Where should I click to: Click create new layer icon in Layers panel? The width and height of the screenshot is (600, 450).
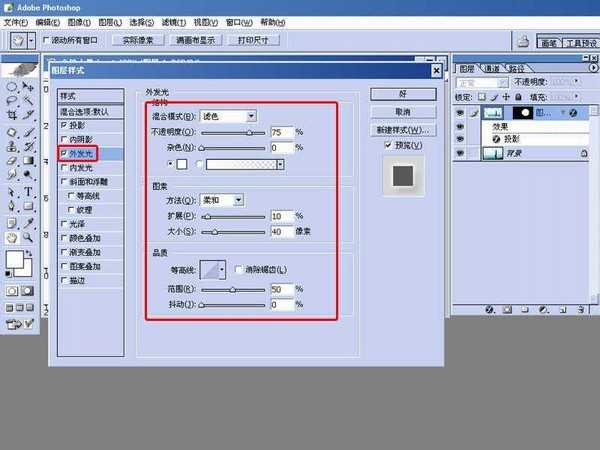click(563, 309)
